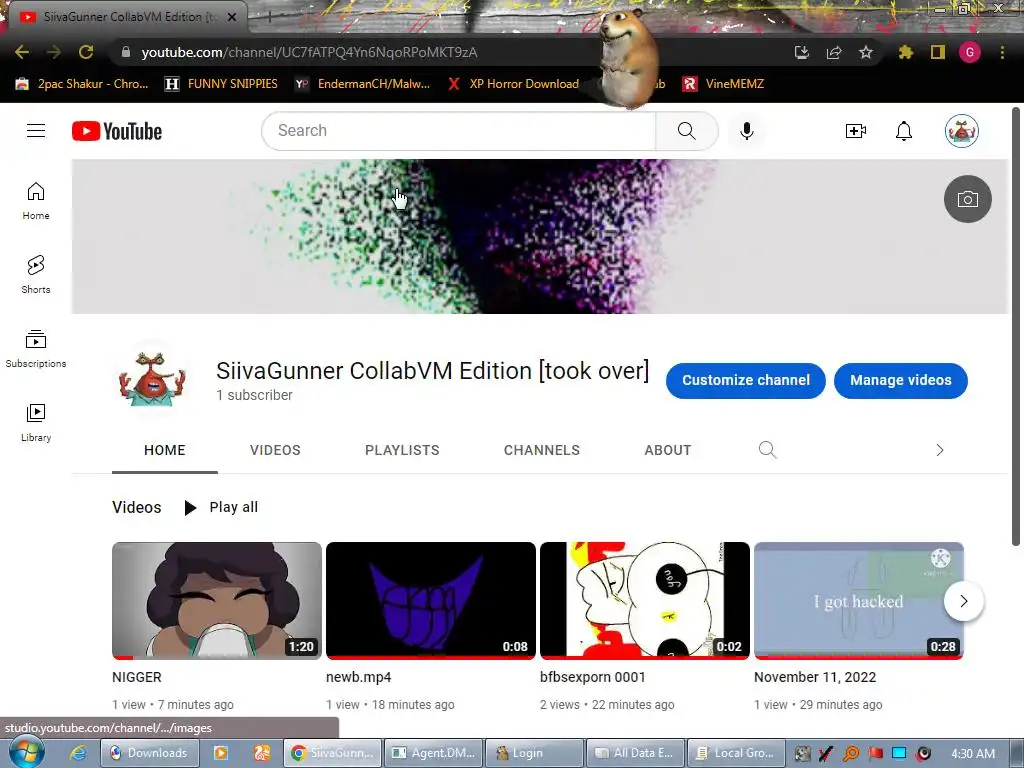Click the Videos section heading
The width and height of the screenshot is (1024, 768).
(136, 507)
